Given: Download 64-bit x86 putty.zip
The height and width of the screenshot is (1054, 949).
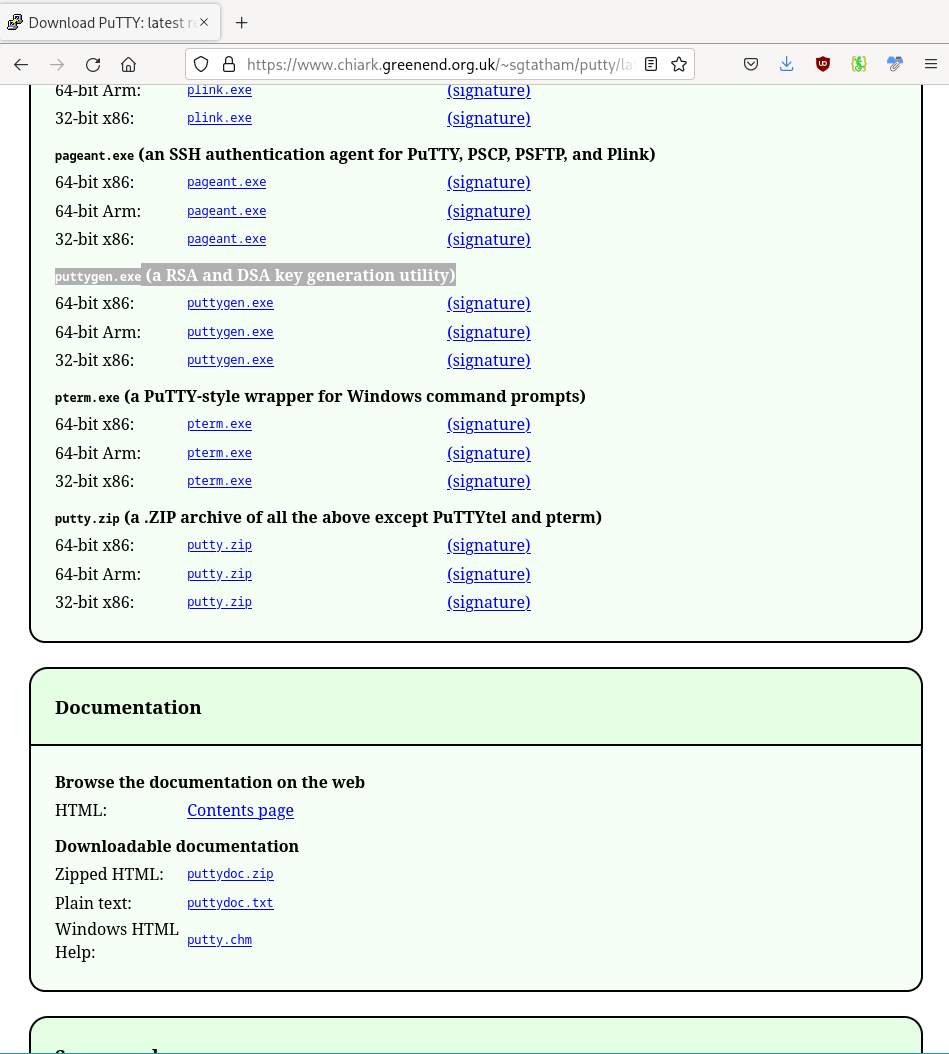Looking at the screenshot, I should [x=219, y=545].
